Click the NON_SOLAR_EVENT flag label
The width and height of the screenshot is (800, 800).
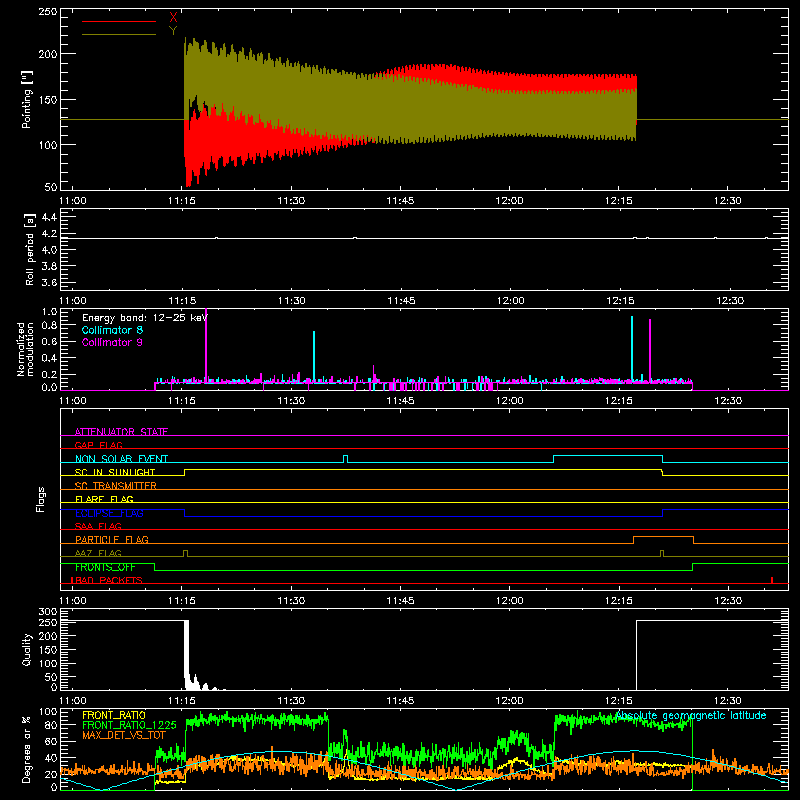click(121, 459)
